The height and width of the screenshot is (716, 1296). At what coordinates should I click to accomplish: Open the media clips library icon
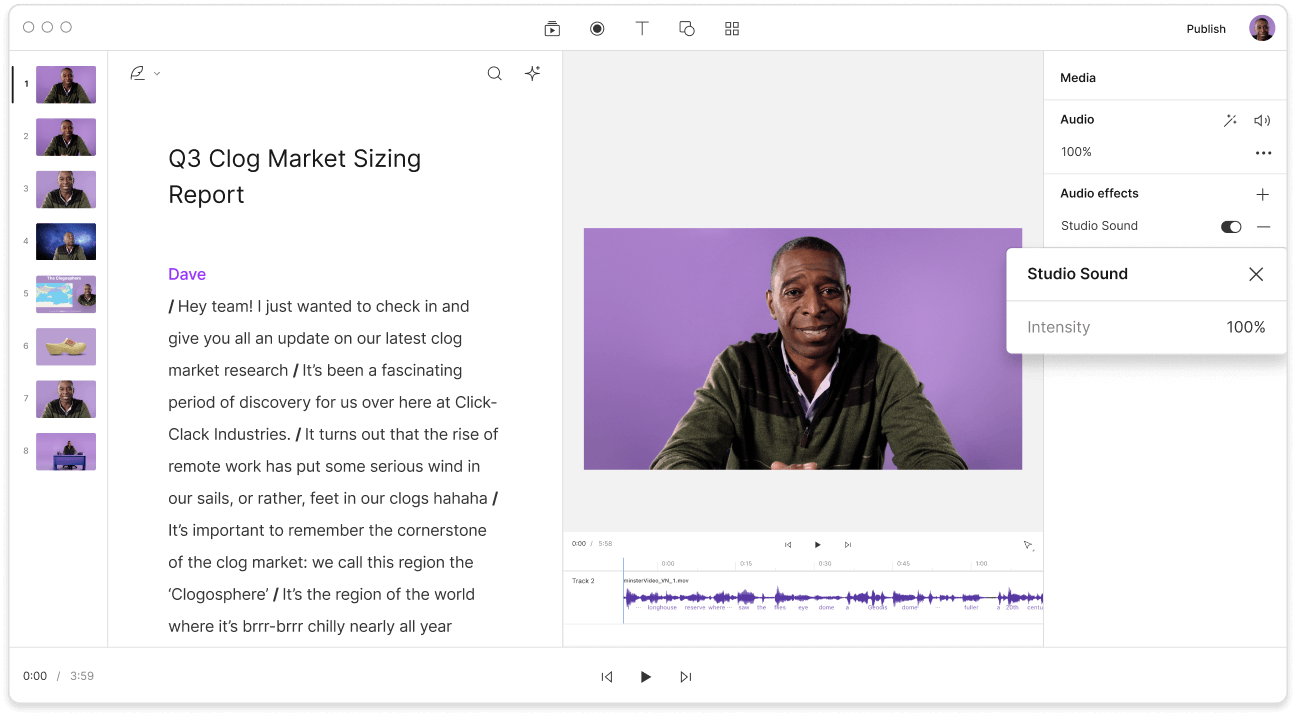click(552, 28)
